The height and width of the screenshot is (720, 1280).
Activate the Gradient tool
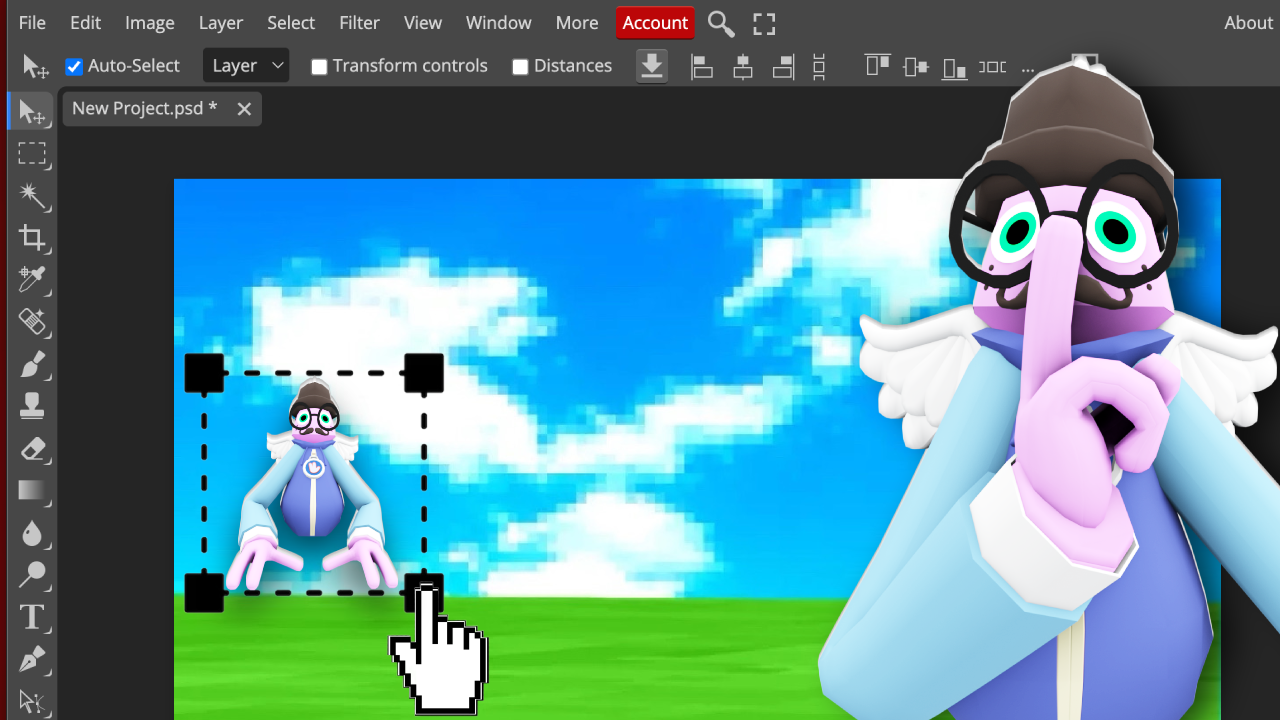[x=32, y=490]
